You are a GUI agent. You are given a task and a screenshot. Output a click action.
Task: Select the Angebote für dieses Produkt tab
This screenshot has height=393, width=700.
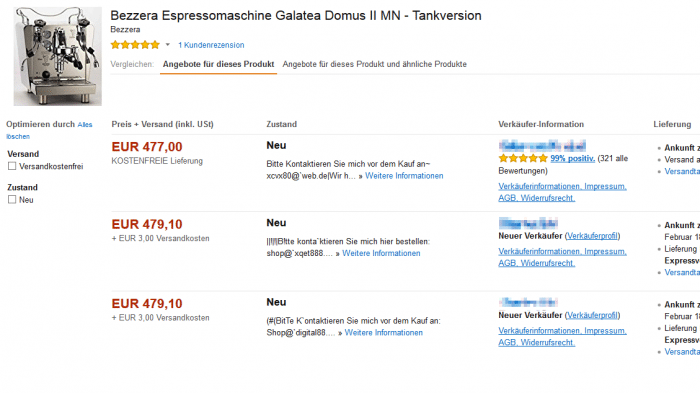click(x=218, y=64)
